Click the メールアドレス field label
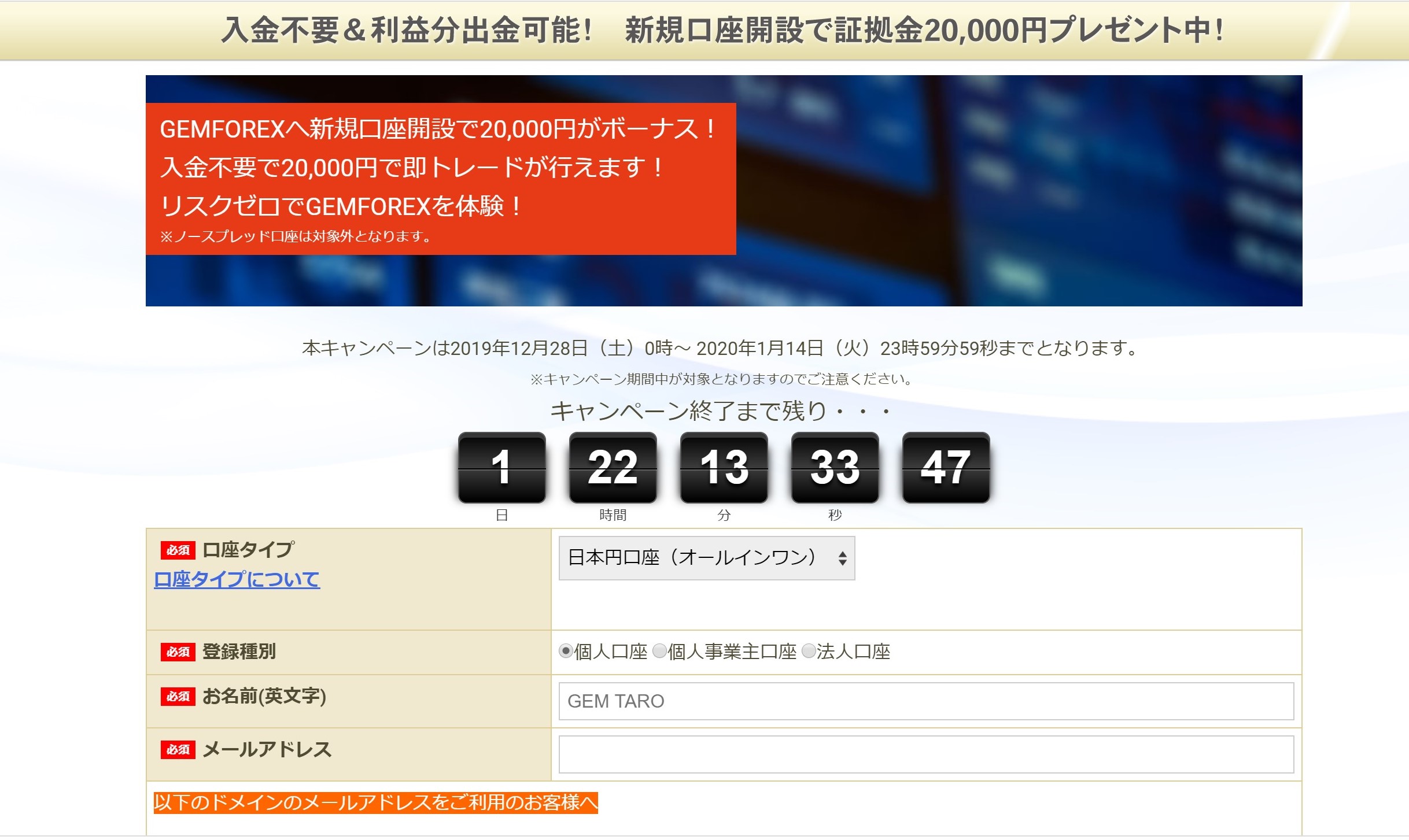The height and width of the screenshot is (840, 1409). (x=267, y=749)
